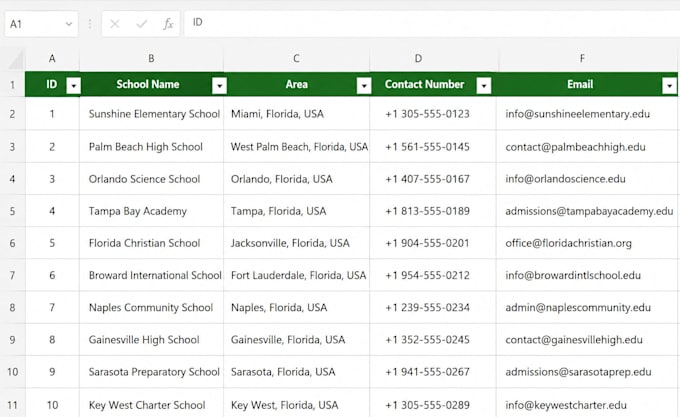The image size is (680, 417).
Task: Select email admissions@sarasotaprep.edu
Action: (579, 372)
